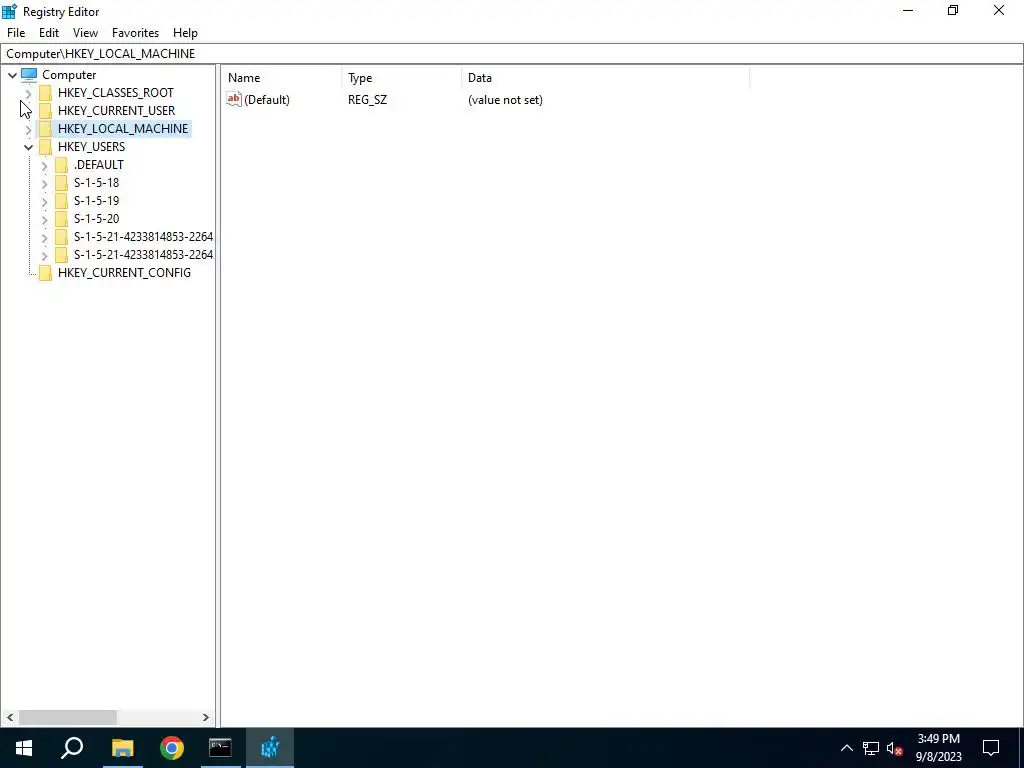Screen dimensions: 1024x768
Task: Collapse the HKEY_USERS key
Action: [28, 147]
